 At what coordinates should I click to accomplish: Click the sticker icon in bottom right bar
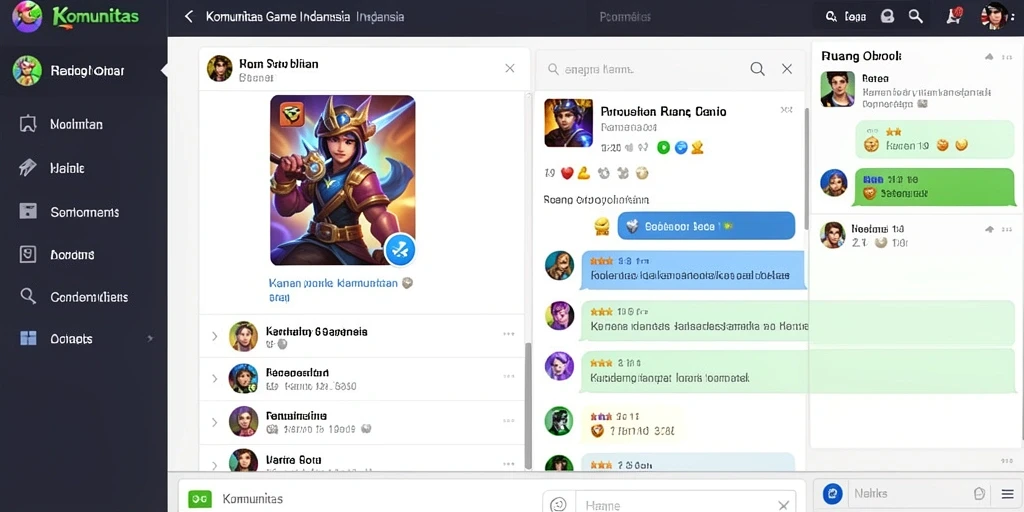tap(979, 494)
